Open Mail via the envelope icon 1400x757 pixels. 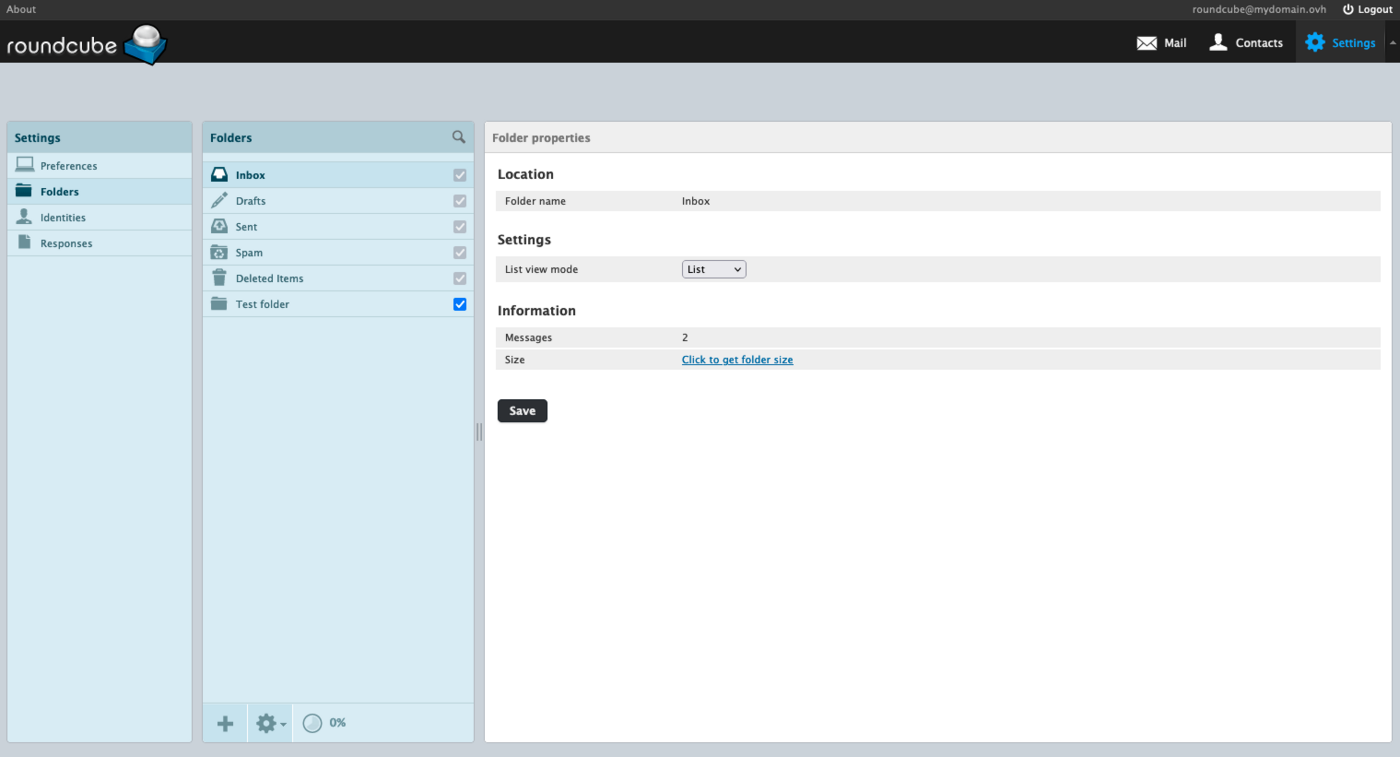click(x=1147, y=43)
